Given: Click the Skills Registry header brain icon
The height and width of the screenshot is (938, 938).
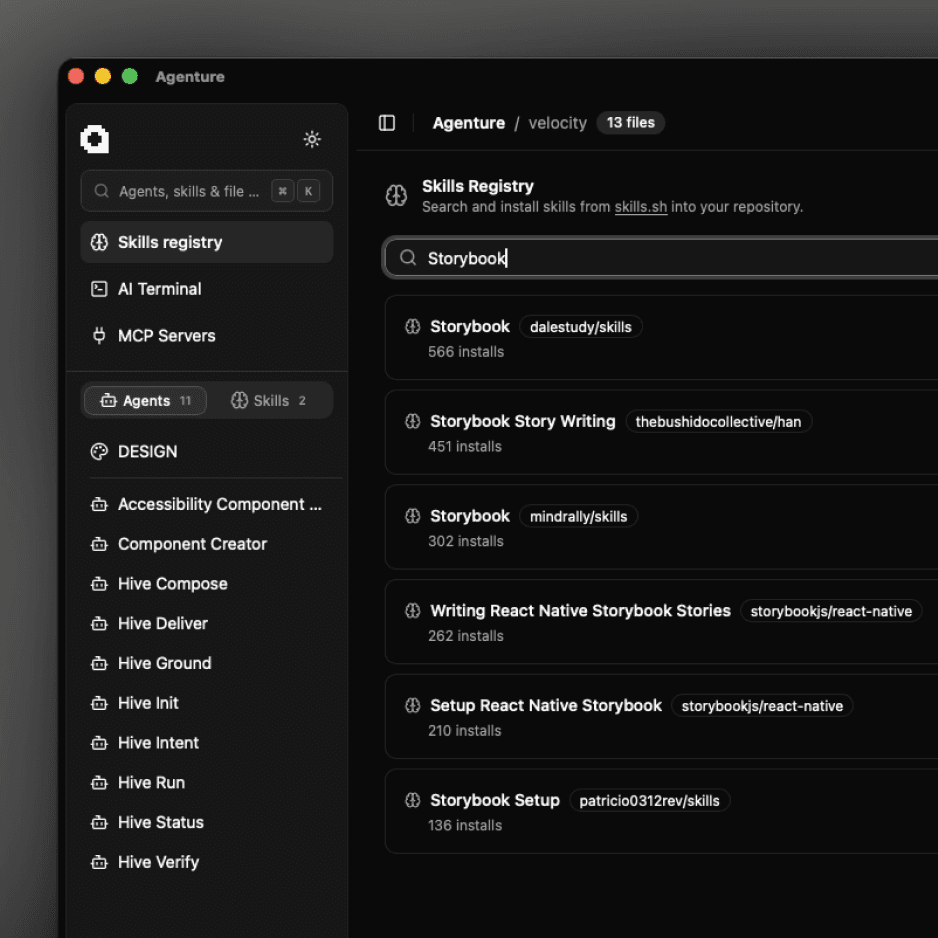Looking at the screenshot, I should click(396, 195).
